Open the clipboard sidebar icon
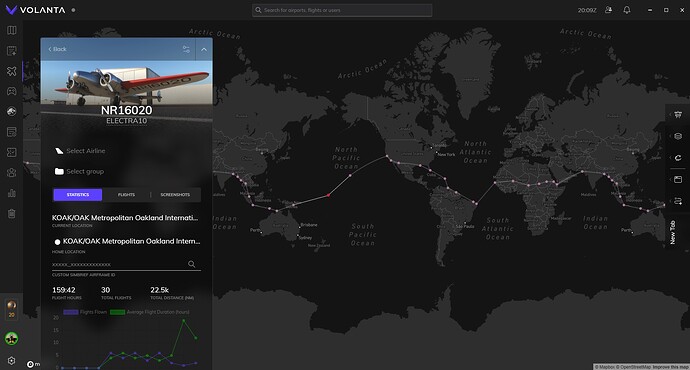 (x=12, y=214)
